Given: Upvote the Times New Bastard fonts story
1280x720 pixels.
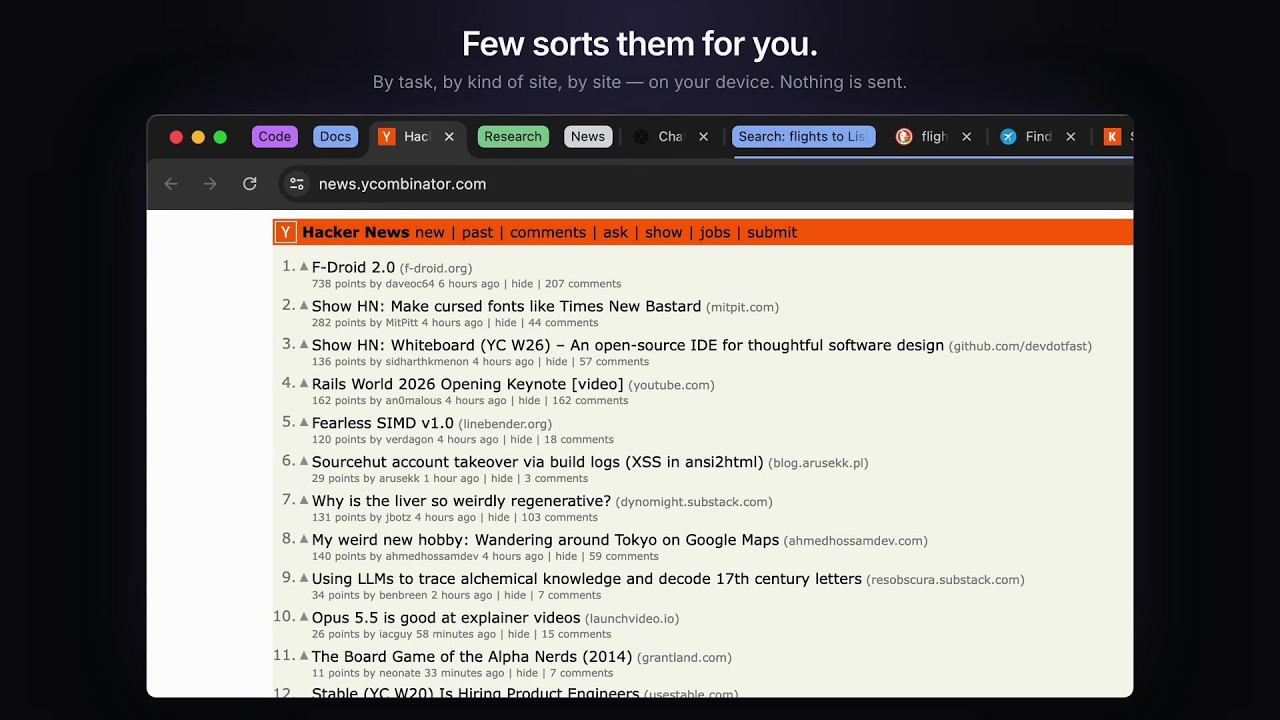Looking at the screenshot, I should point(304,305).
